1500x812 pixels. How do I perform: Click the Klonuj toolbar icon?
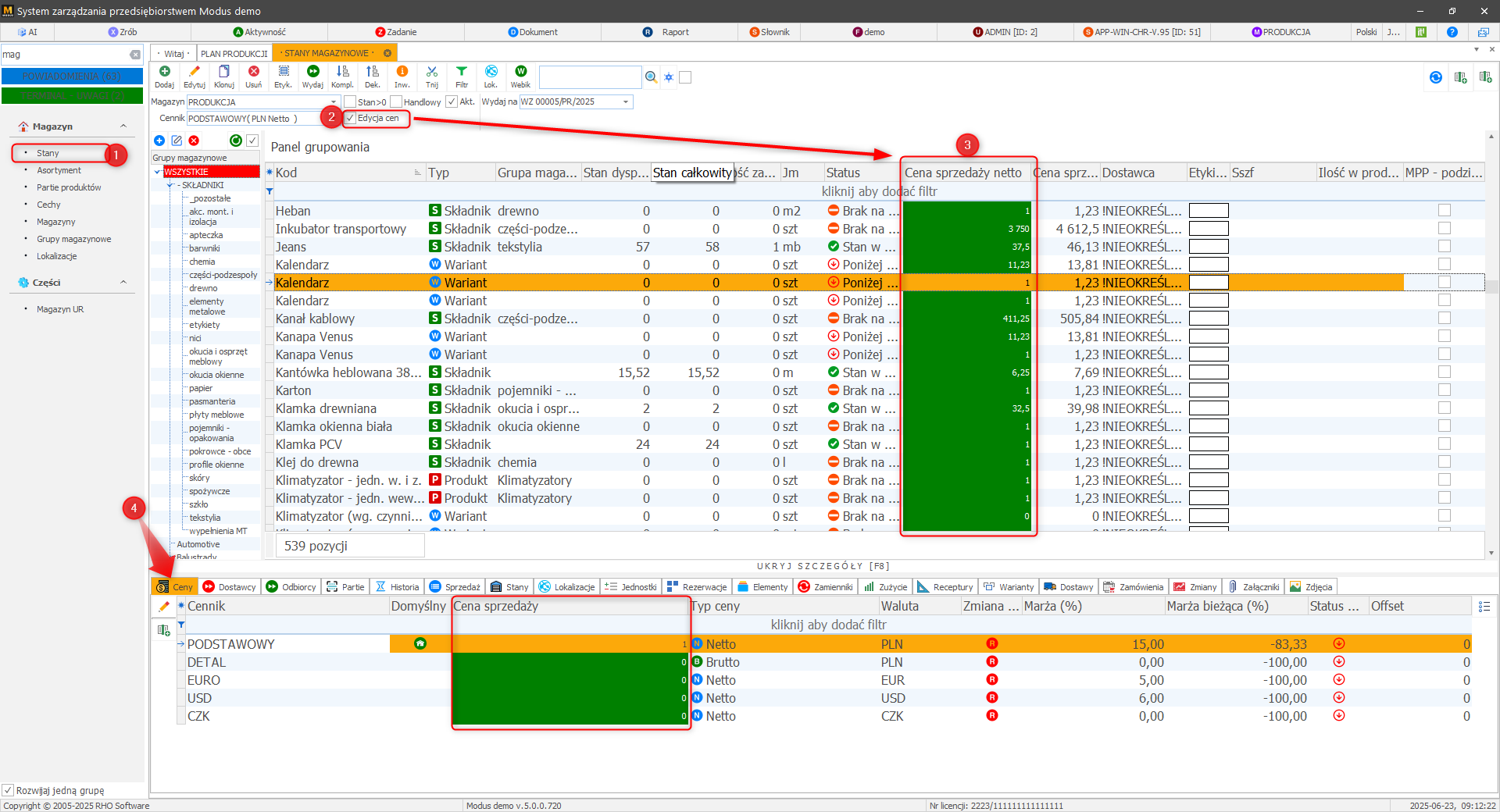click(x=224, y=73)
